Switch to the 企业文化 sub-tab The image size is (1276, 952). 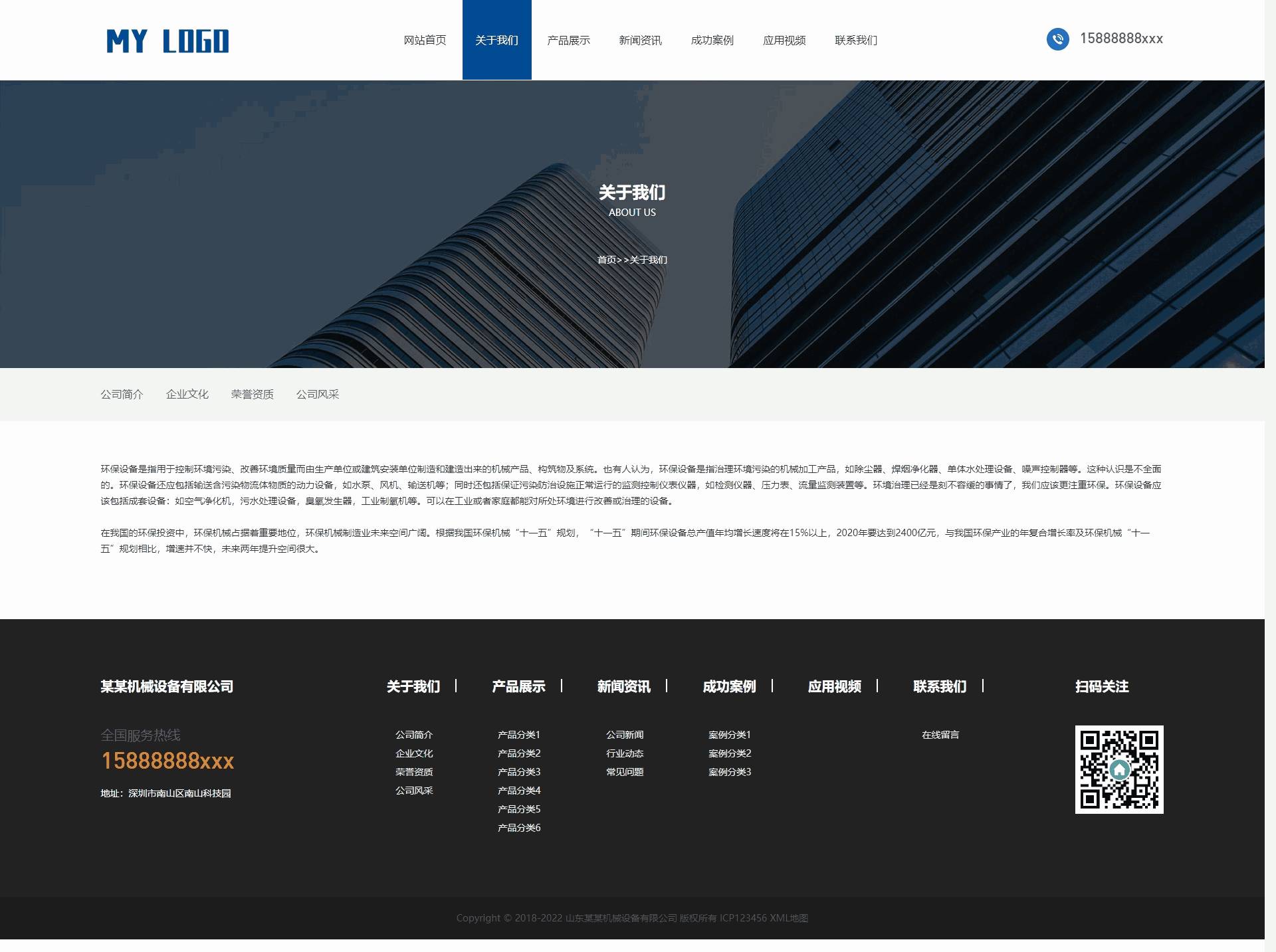click(187, 395)
